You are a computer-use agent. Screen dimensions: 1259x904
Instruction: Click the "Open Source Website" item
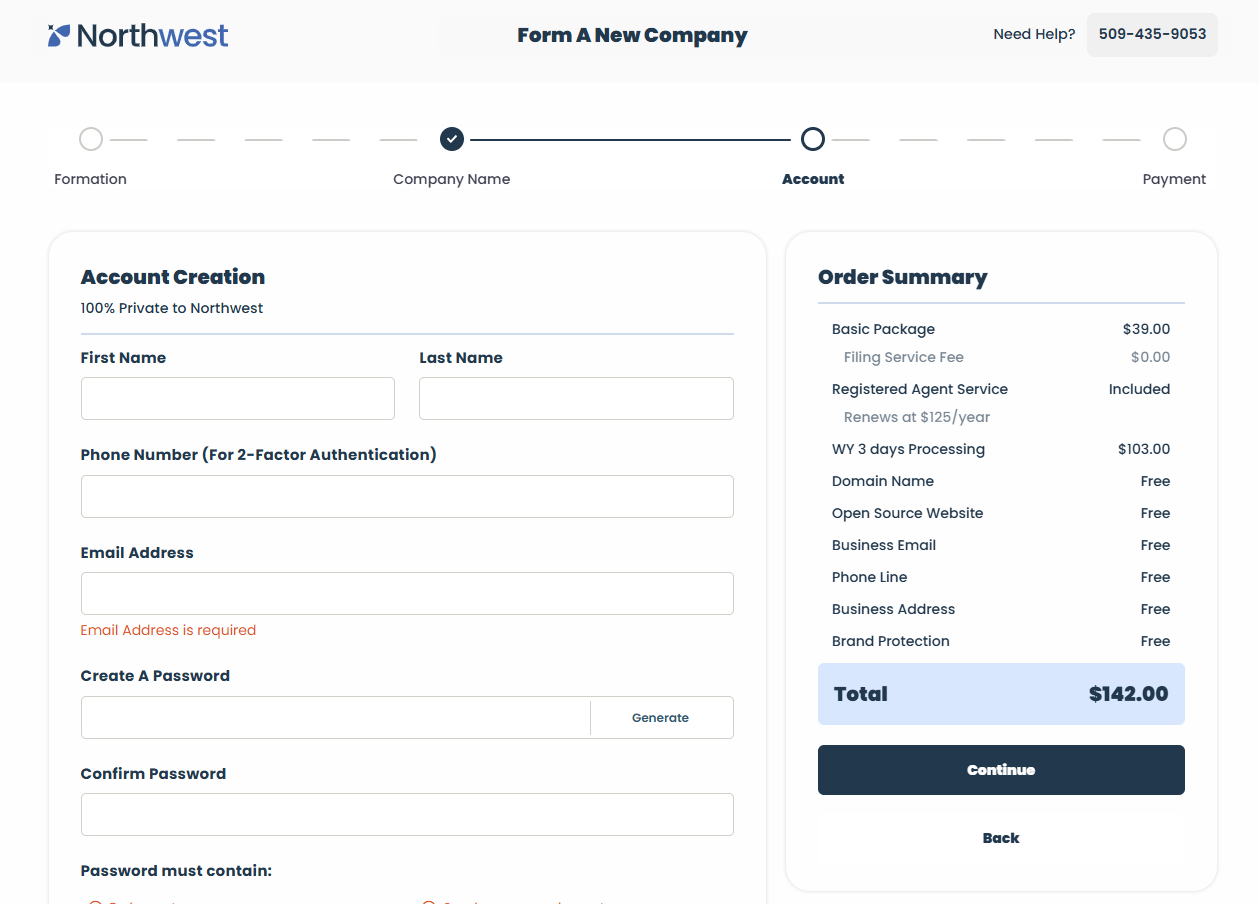click(x=908, y=513)
